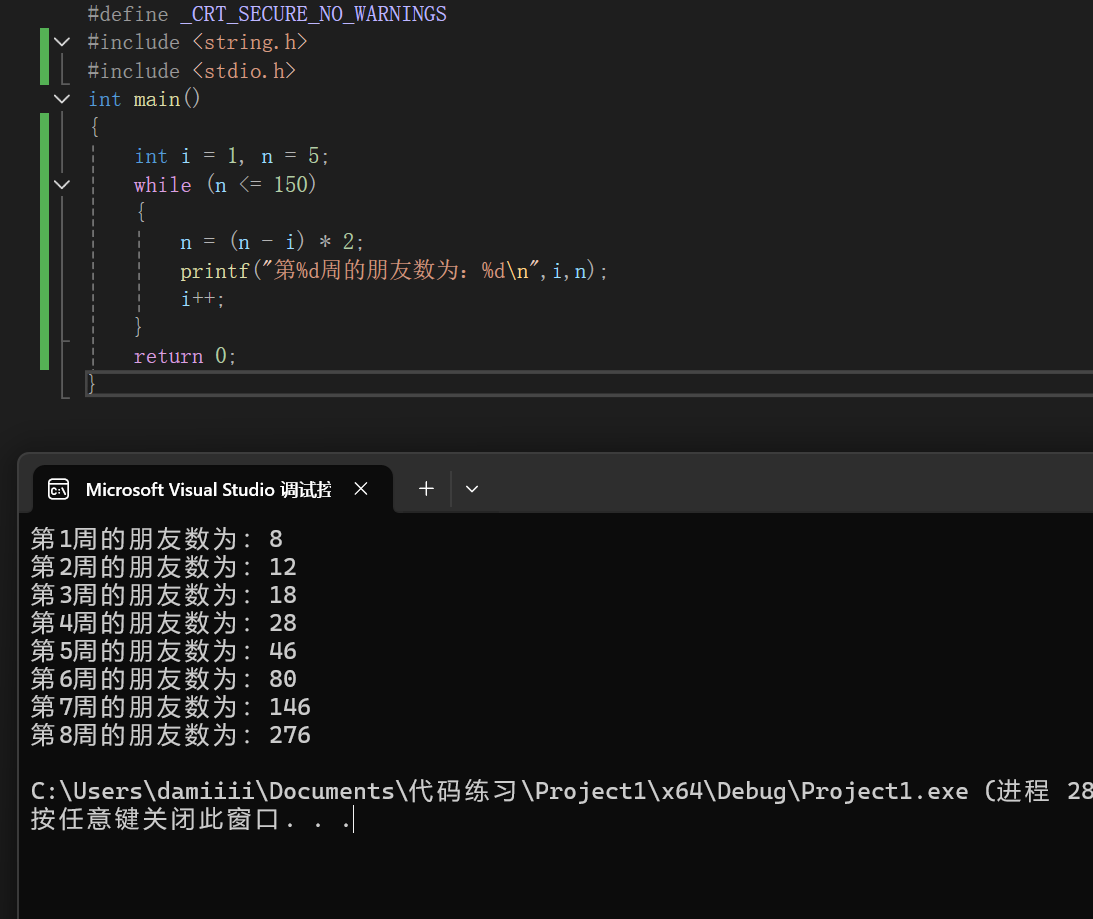Click the 按任意键关闭此窗口 prompt line
Screen dimensions: 1093x919
tap(192, 819)
